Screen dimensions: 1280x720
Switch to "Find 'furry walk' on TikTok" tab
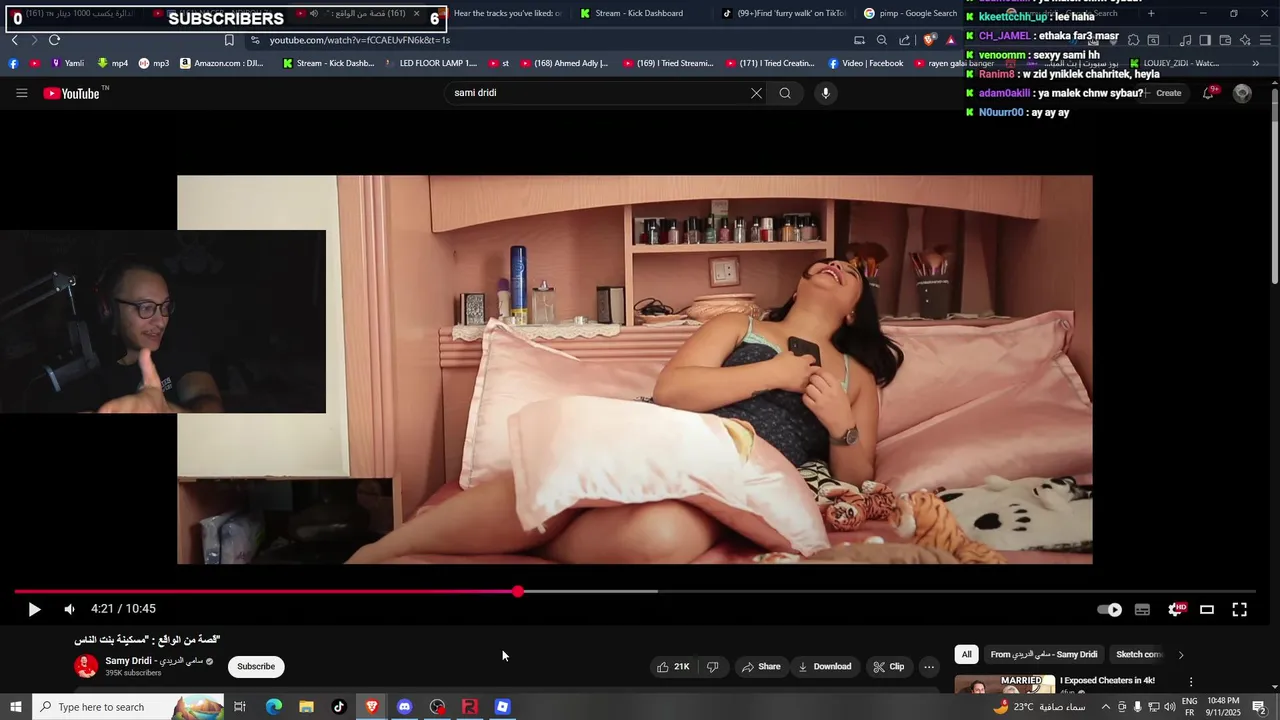[783, 13]
